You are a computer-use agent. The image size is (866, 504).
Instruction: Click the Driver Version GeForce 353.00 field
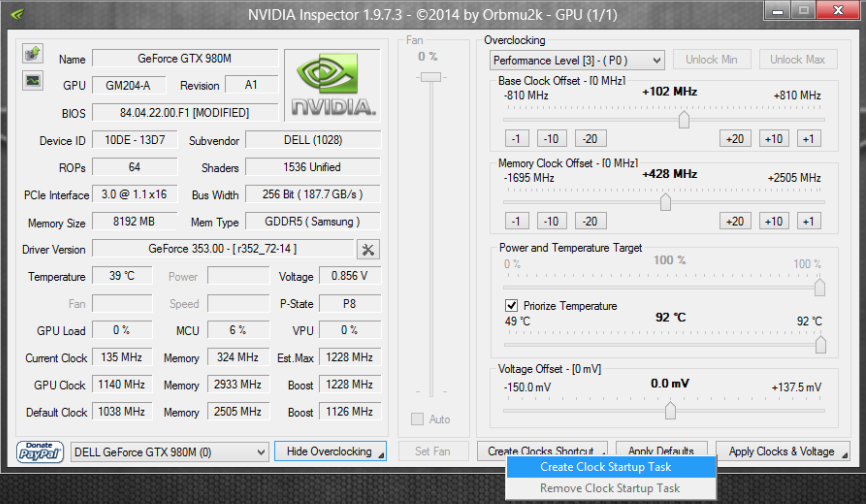223,249
